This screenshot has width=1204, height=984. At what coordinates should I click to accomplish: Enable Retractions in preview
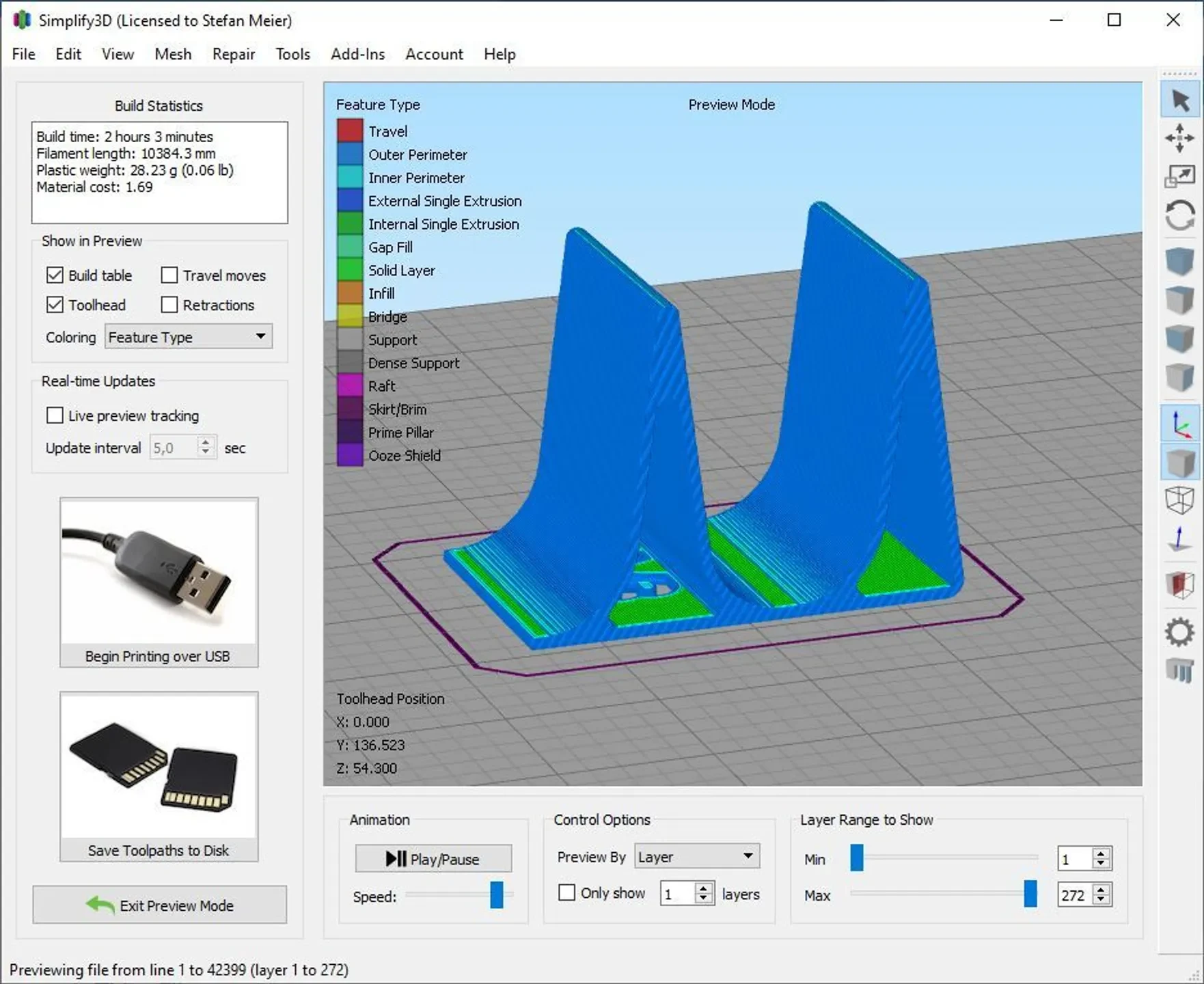pos(169,305)
